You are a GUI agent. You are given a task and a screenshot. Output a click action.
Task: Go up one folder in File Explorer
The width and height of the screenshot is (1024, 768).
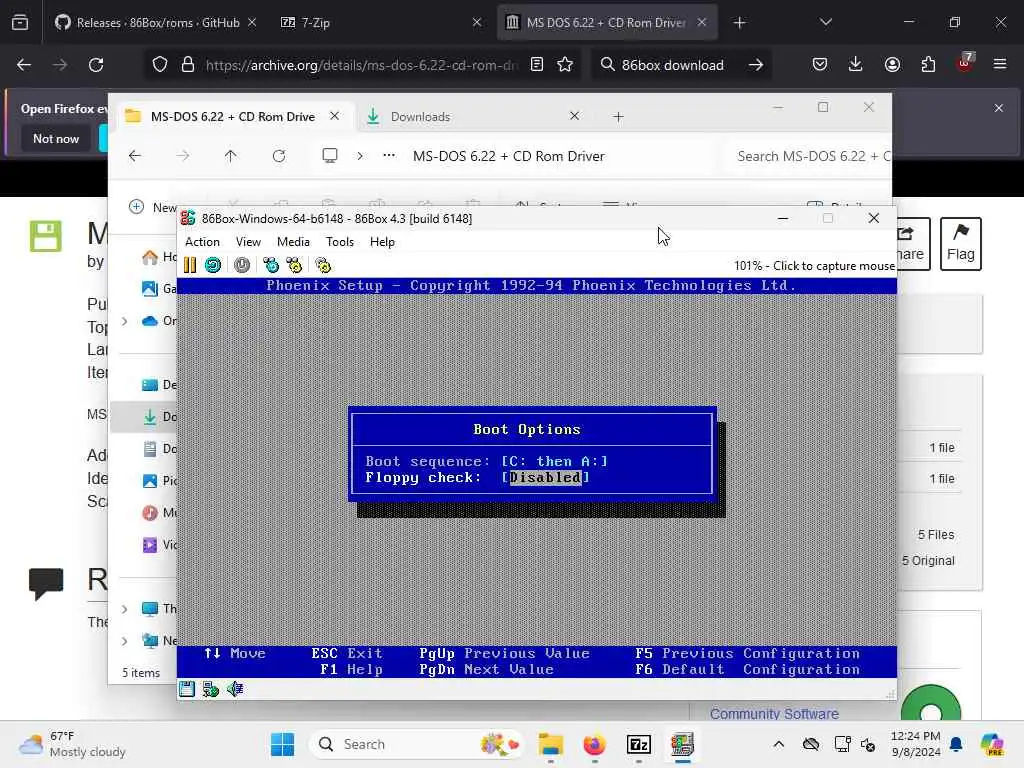231,156
